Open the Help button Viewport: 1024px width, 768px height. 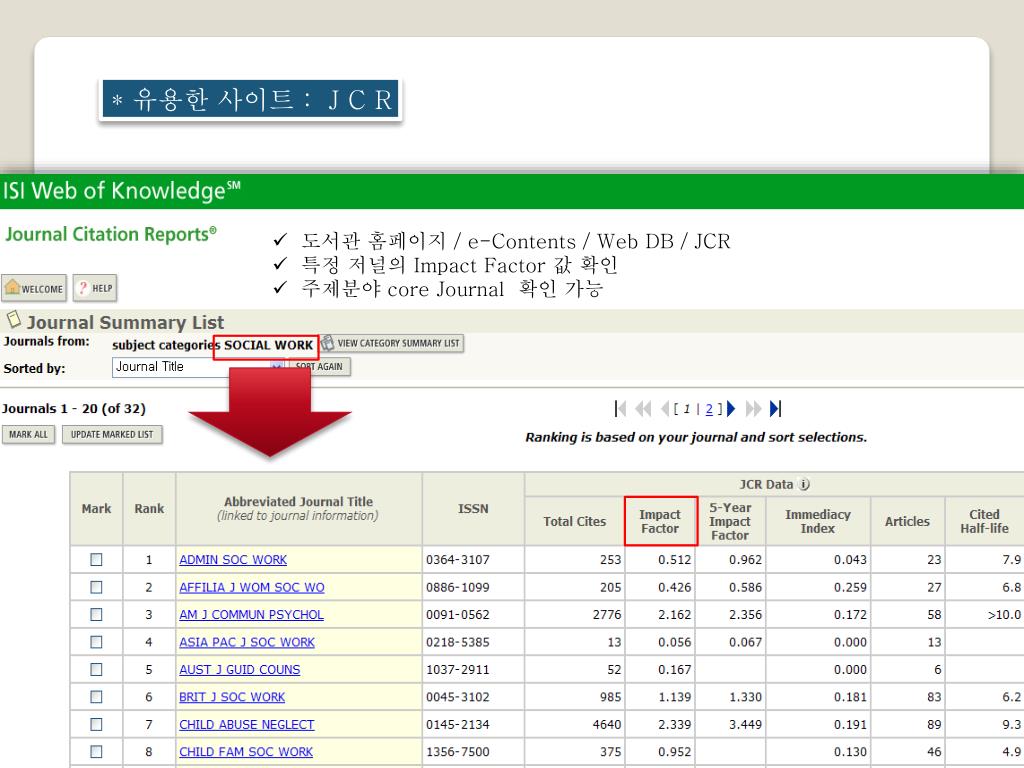(95, 288)
